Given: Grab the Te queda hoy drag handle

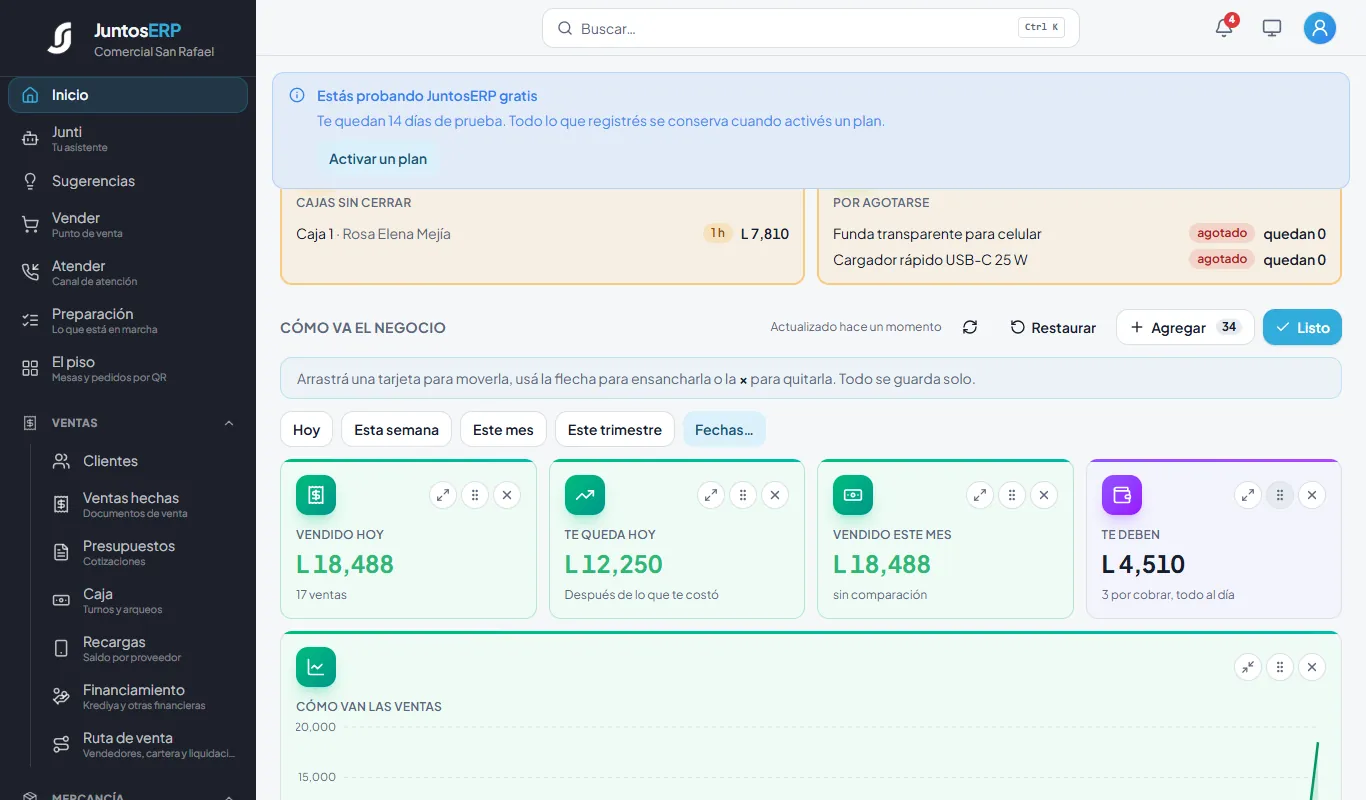Looking at the screenshot, I should click(x=743, y=495).
